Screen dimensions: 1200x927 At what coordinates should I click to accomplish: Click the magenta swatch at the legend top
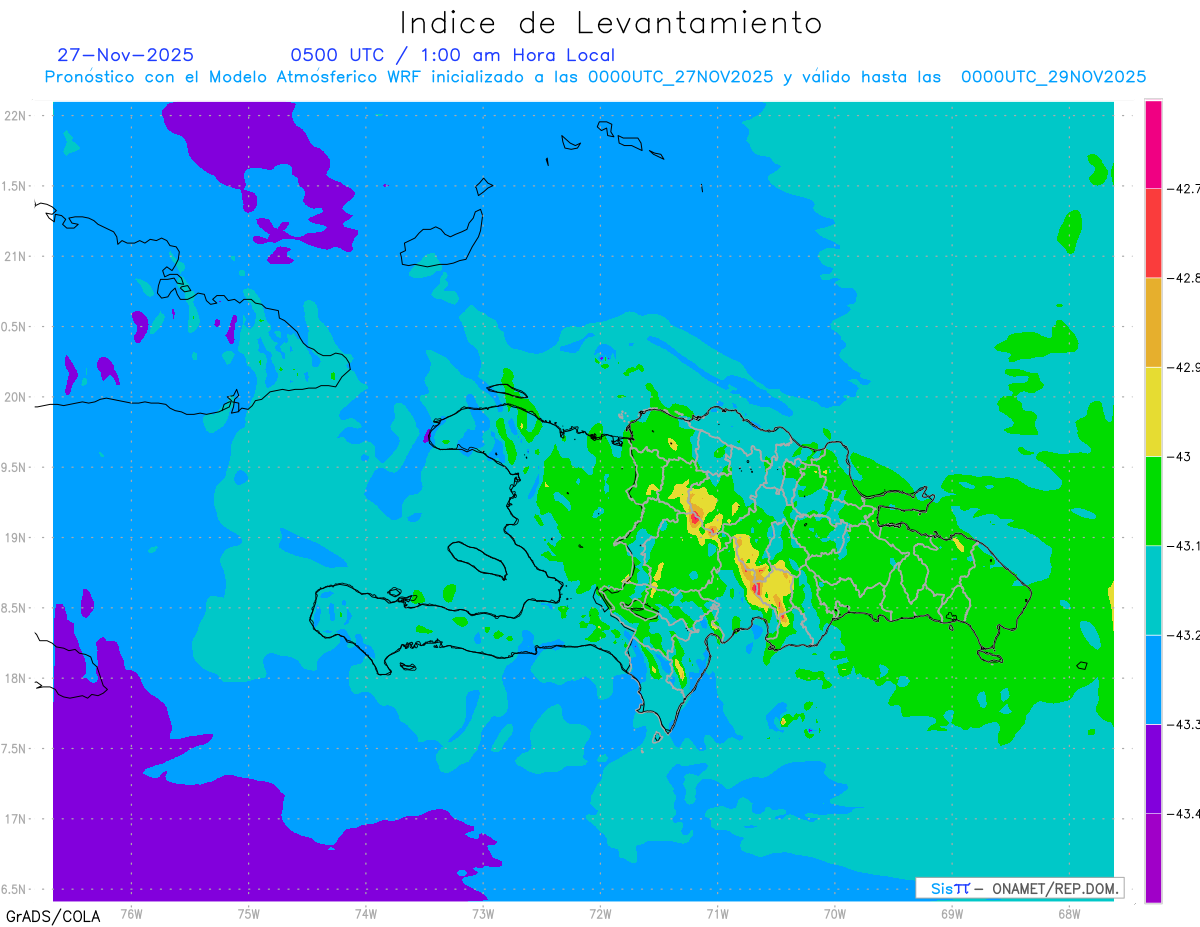(x=1153, y=144)
